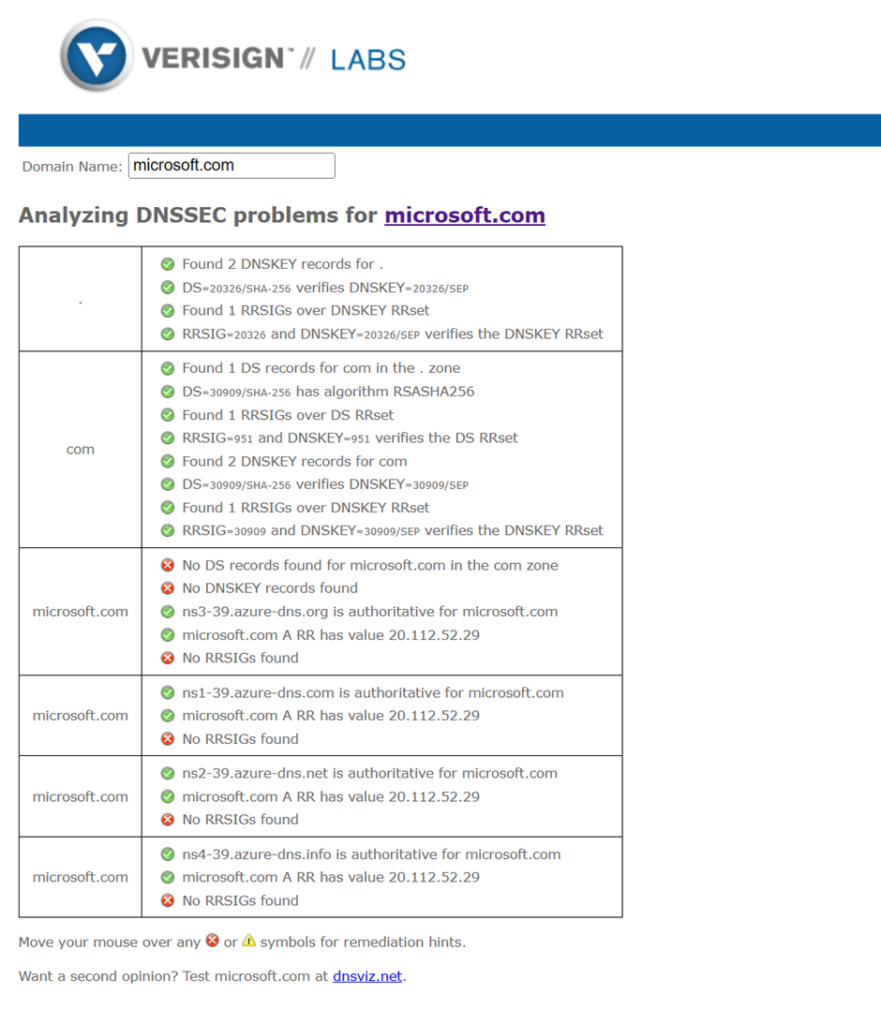The height and width of the screenshot is (1024, 881).
Task: Click the 'LABS' header text
Action: coord(368,60)
